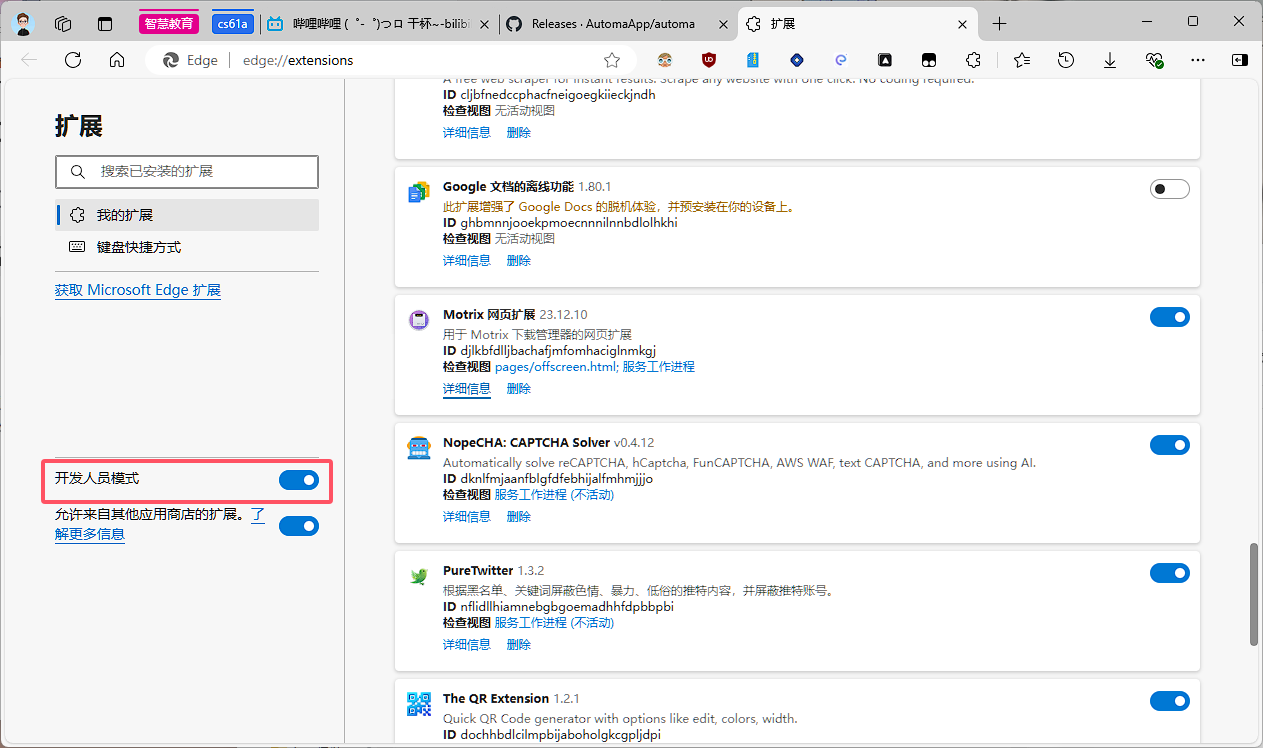Open the Edge profile avatar menu

point(24,23)
